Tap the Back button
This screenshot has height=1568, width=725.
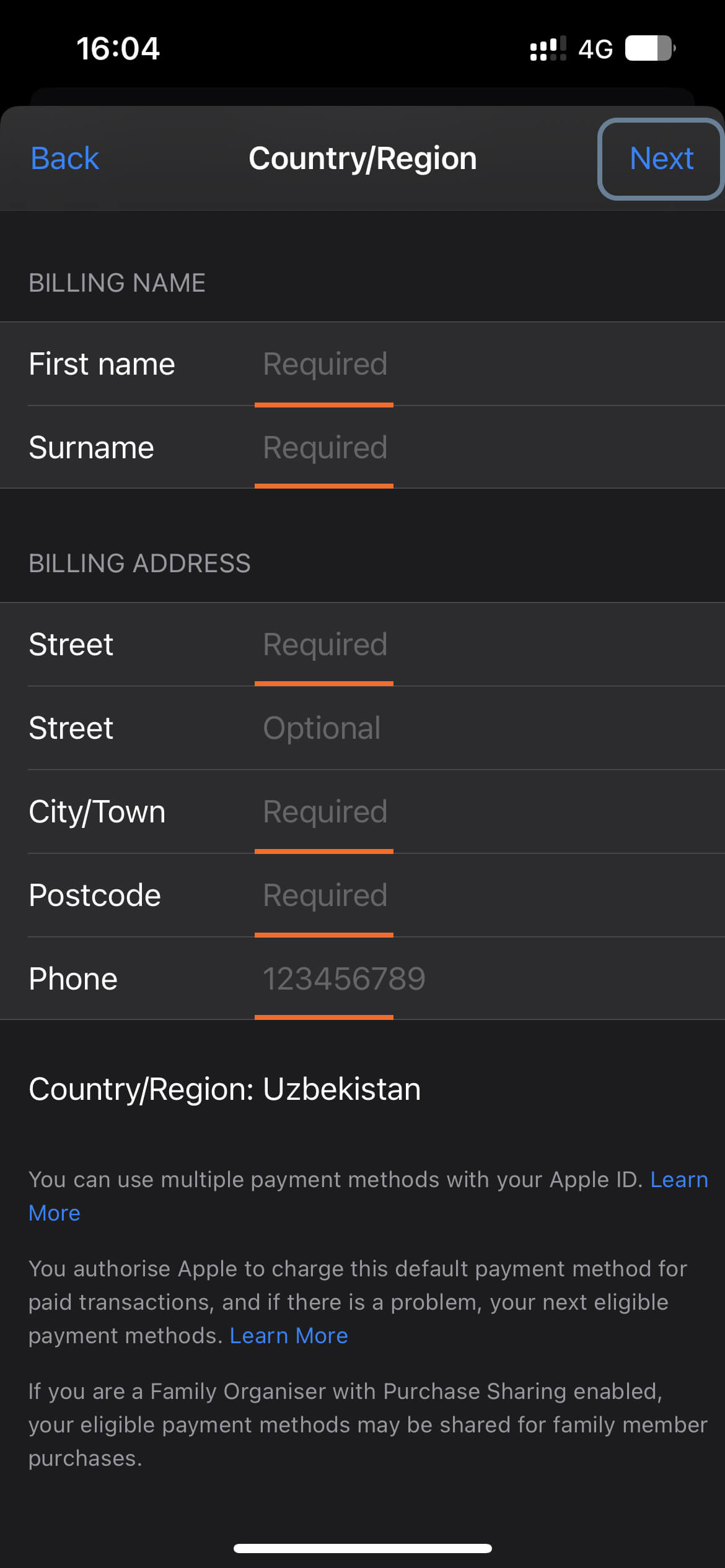pos(64,159)
